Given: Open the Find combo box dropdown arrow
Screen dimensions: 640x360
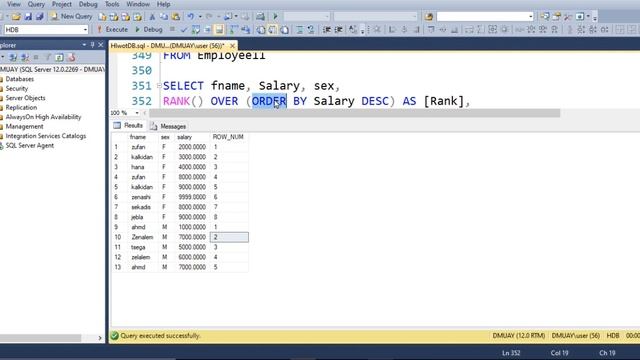Looking at the screenshot, I should click(x=530, y=17).
